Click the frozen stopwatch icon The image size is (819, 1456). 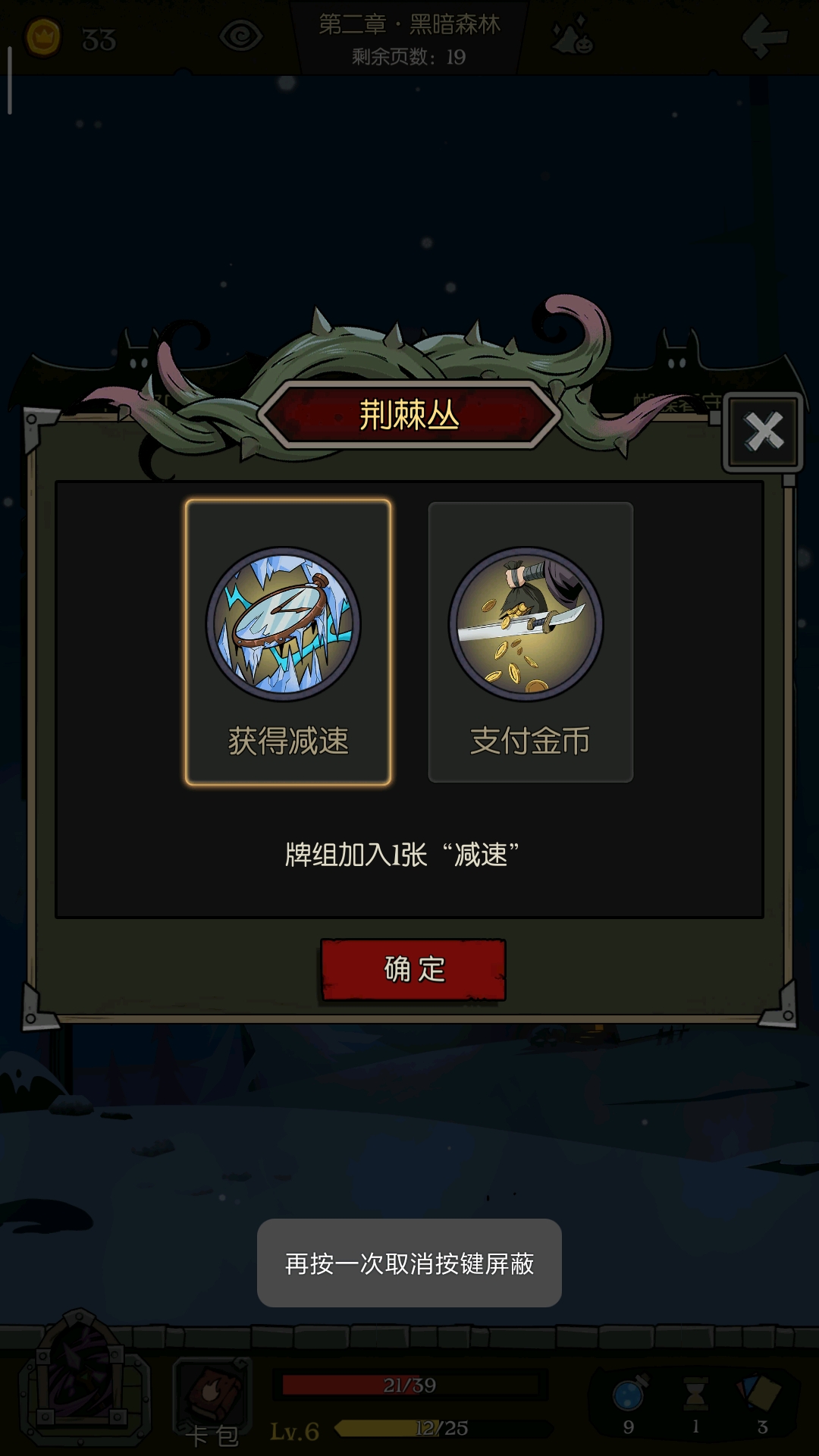pos(284,623)
